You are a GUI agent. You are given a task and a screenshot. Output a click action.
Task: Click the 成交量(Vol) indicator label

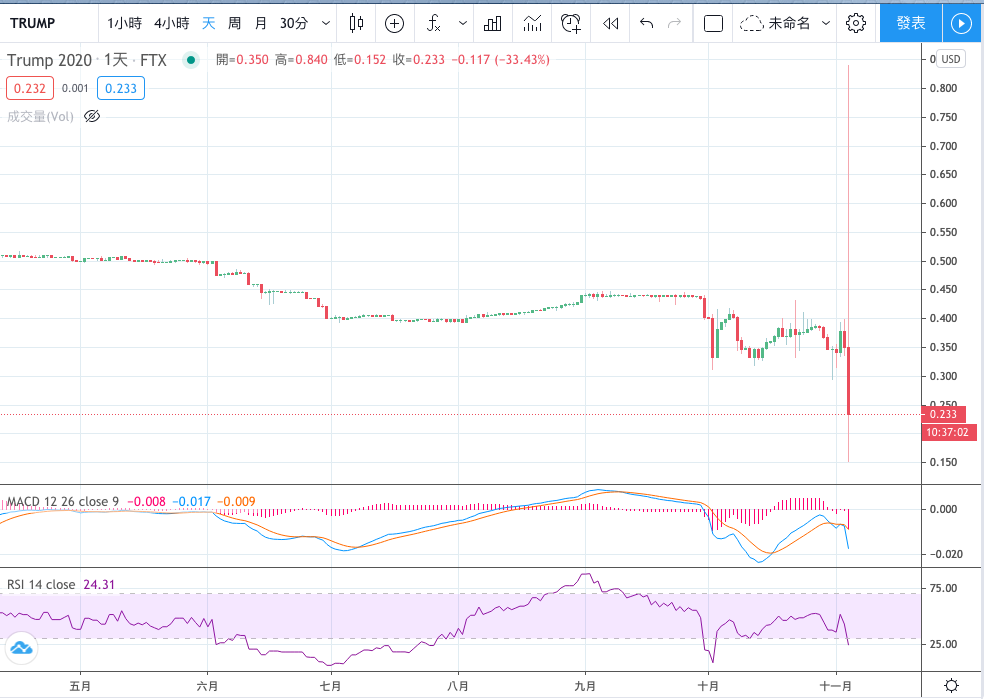pyautogui.click(x=40, y=117)
